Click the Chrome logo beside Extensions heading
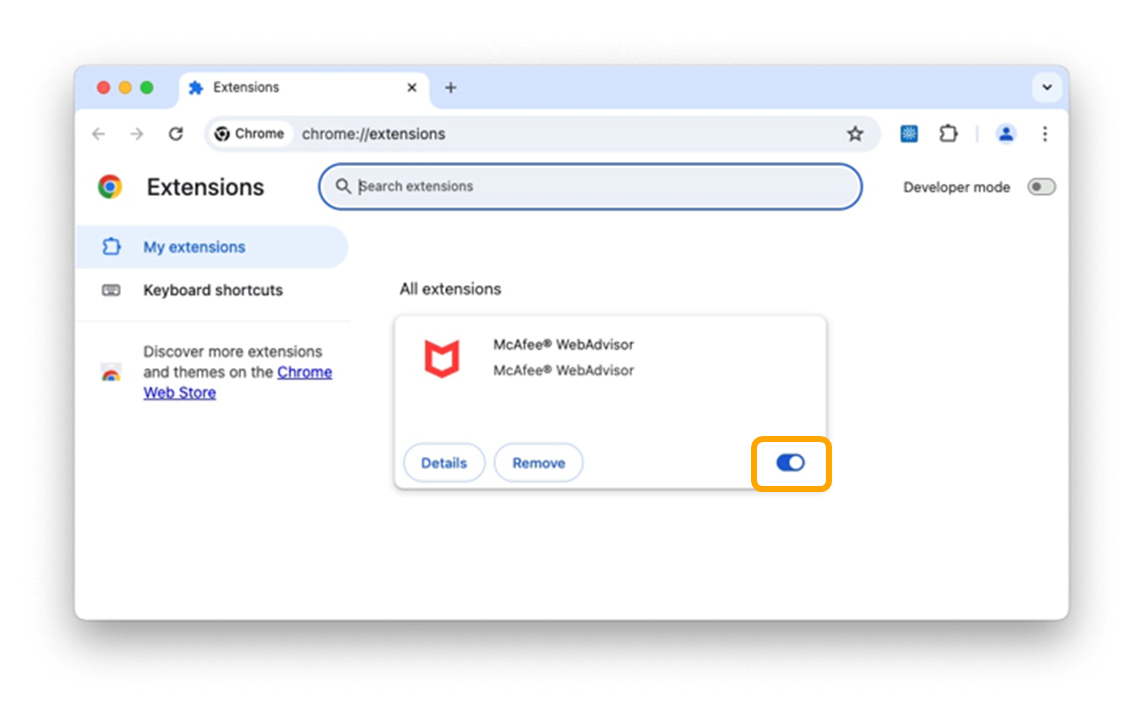The image size is (1132, 703). (x=110, y=187)
